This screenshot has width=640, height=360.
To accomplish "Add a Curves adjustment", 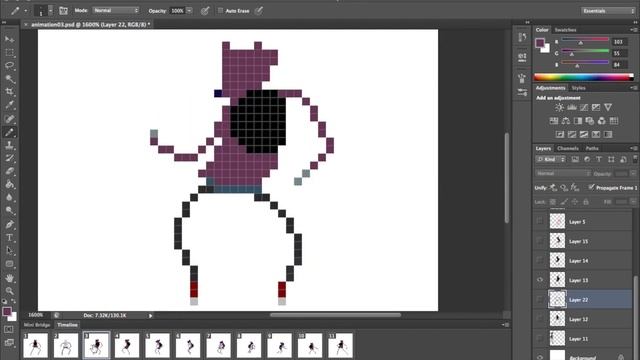I will click(x=584, y=107).
